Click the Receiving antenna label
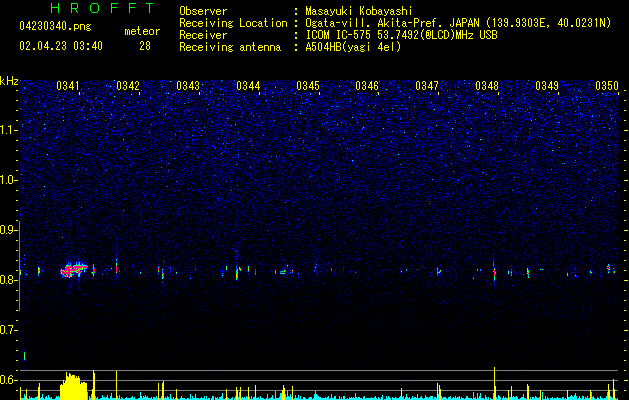The height and width of the screenshot is (400, 629). (230, 47)
